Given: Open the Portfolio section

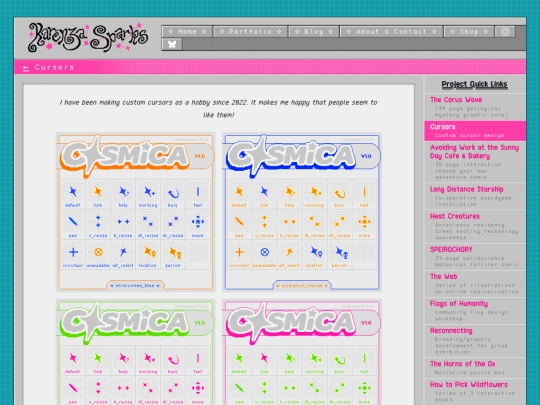Looking at the screenshot, I should (x=250, y=32).
